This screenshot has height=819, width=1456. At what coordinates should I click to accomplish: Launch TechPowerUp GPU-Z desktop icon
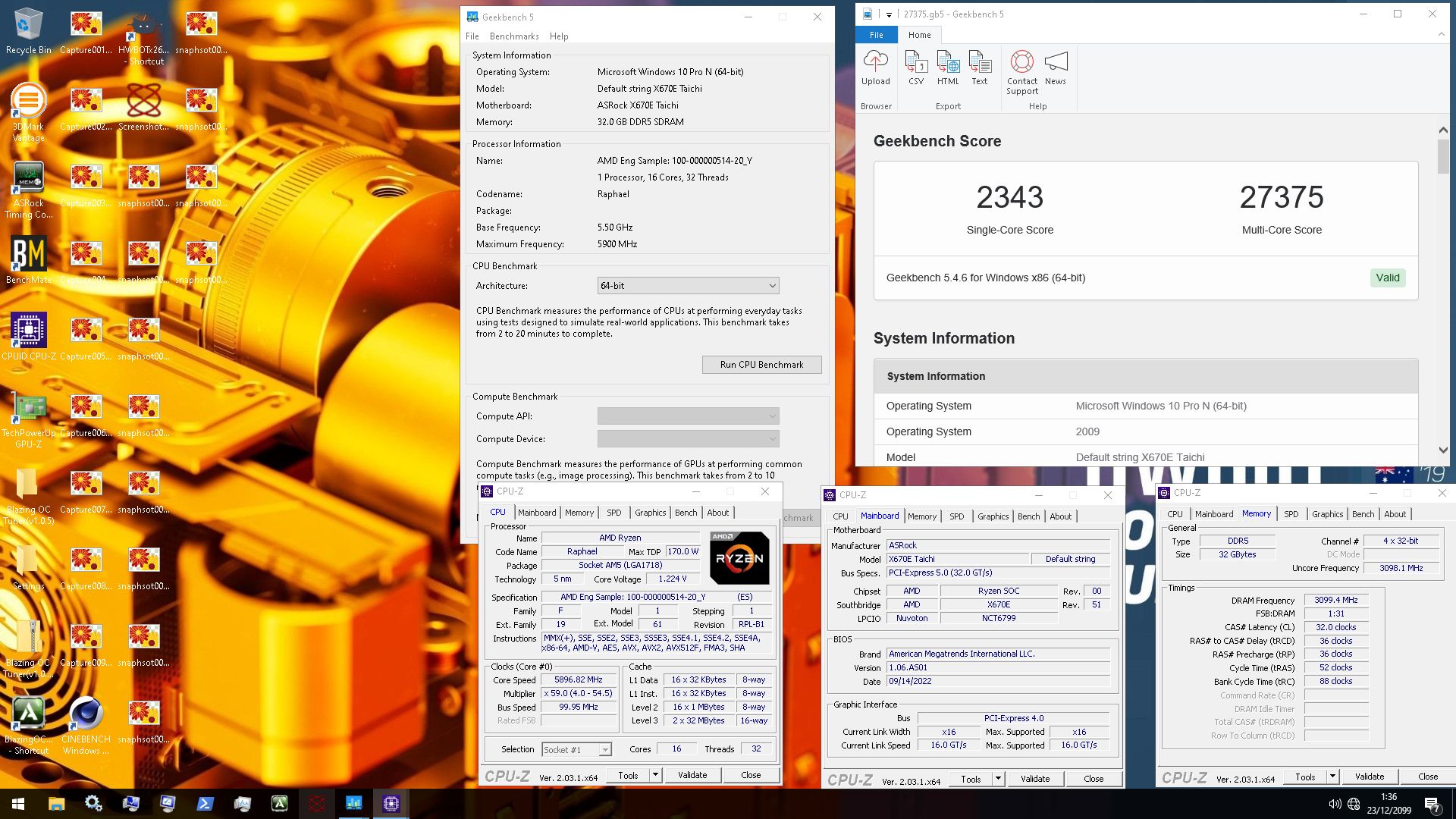[29, 420]
